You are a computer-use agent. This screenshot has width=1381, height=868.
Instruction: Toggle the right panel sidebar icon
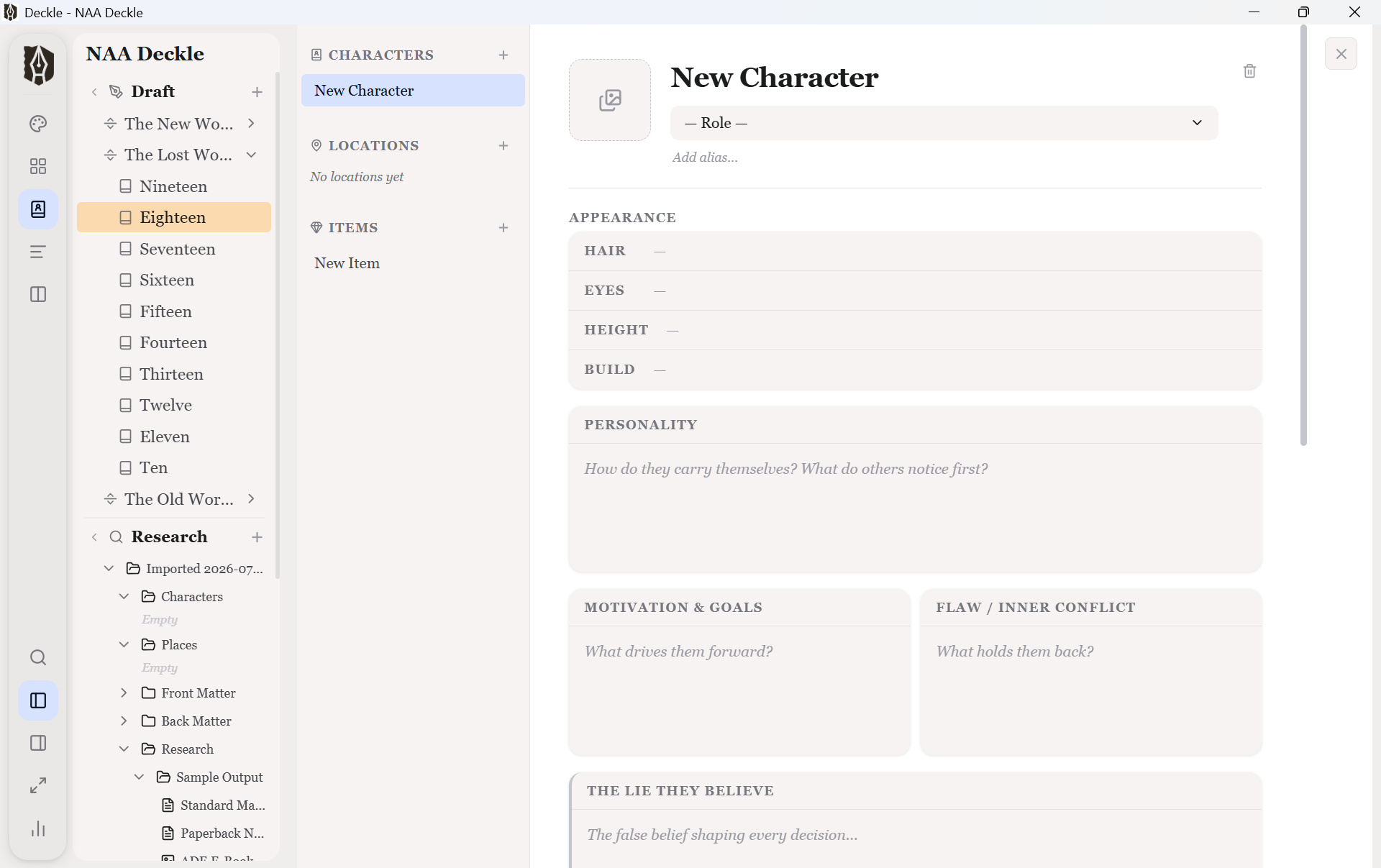tap(38, 743)
